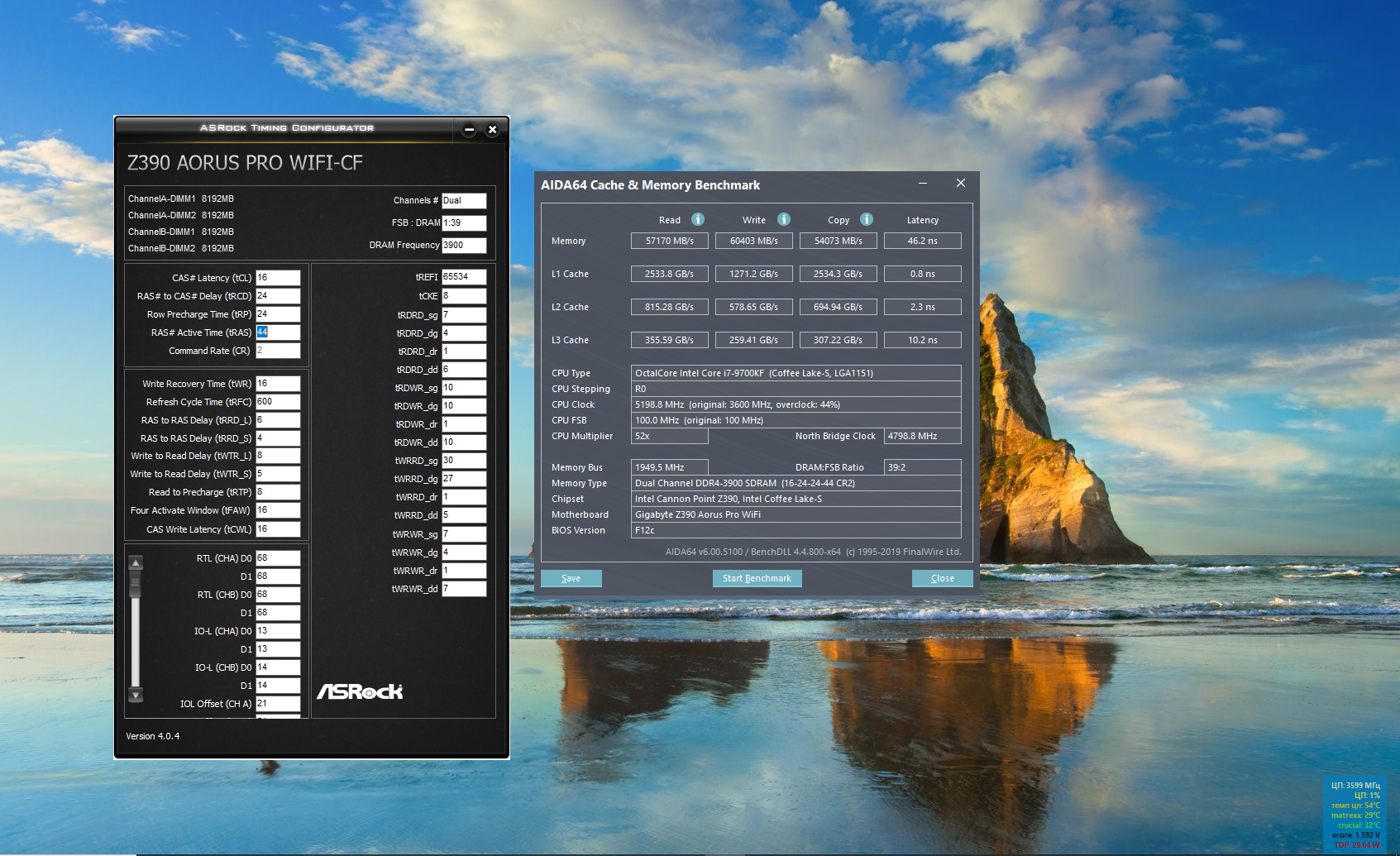Select the tWTR_S input field

pos(278,474)
